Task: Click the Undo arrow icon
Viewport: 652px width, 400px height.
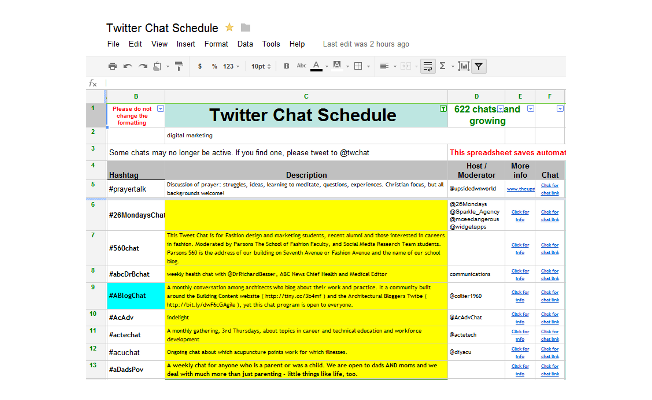Action: click(x=129, y=66)
